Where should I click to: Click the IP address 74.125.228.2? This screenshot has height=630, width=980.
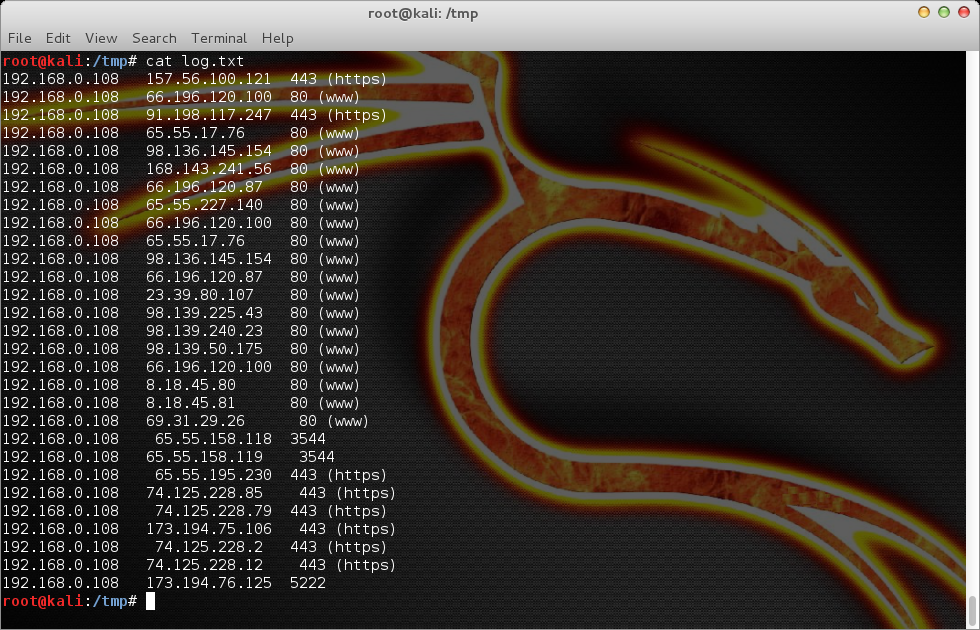click(x=209, y=548)
